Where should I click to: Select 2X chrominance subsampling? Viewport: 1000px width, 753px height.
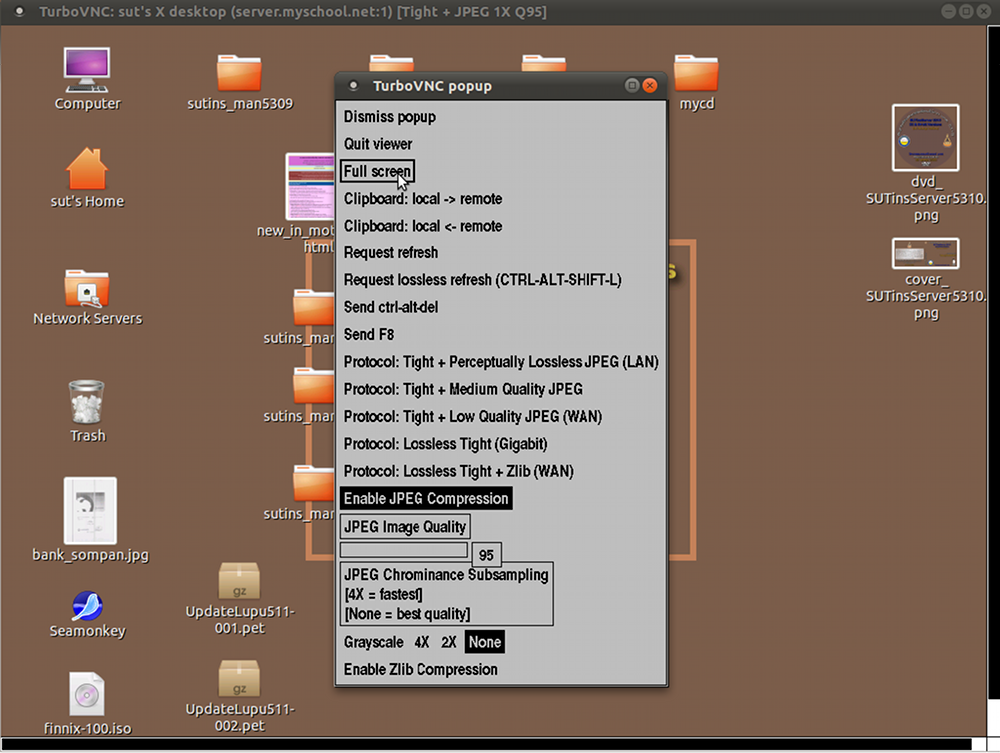click(448, 642)
